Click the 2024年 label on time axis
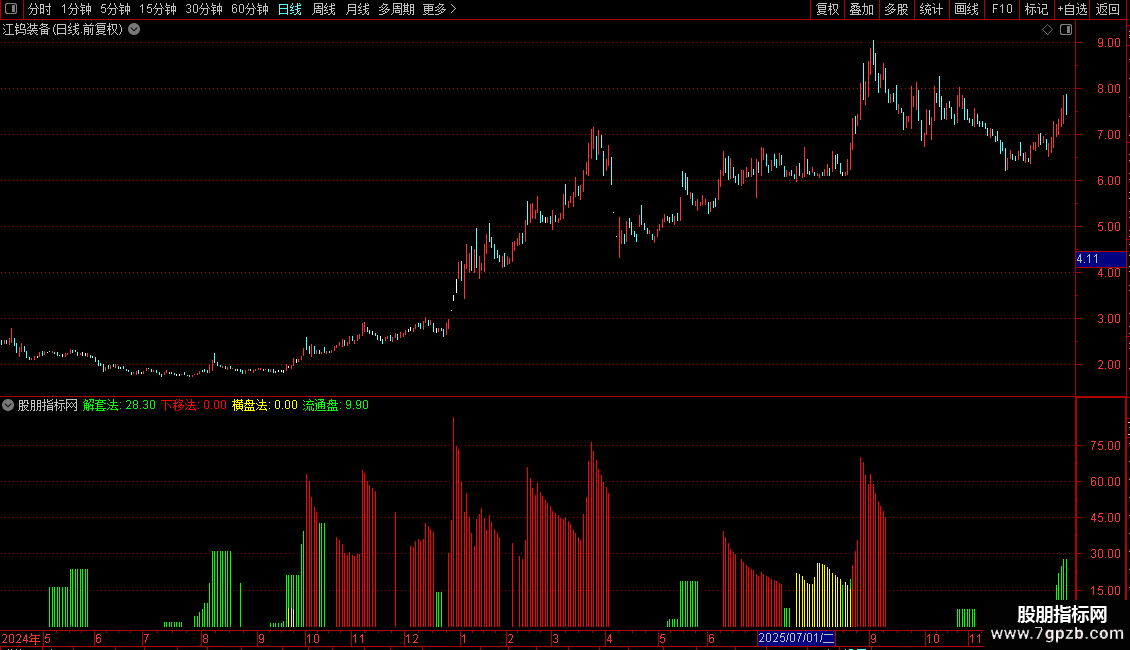This screenshot has height=650, width=1130. coord(21,638)
